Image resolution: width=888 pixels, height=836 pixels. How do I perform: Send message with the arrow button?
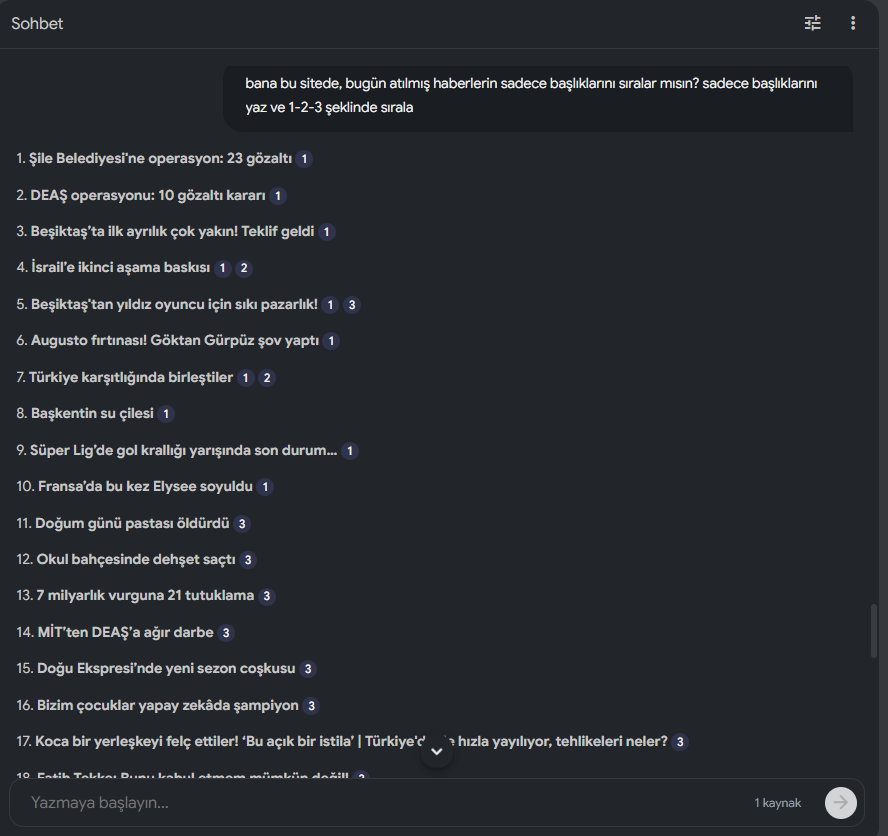840,803
